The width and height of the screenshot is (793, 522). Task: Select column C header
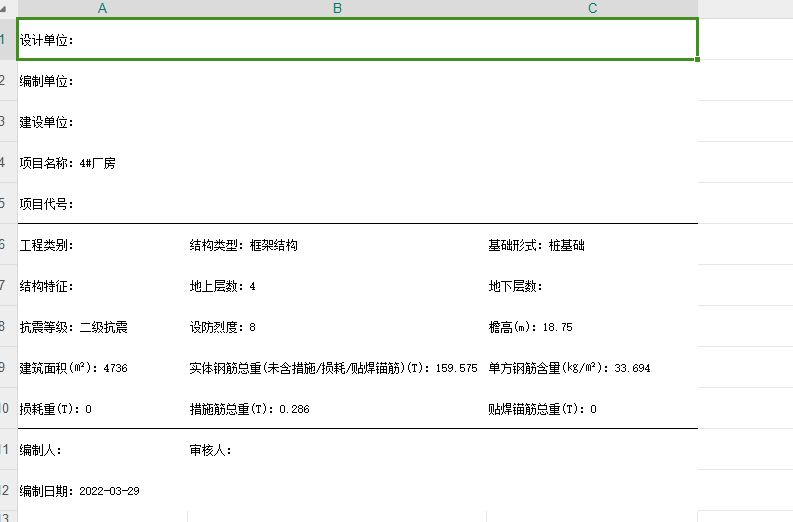592,8
